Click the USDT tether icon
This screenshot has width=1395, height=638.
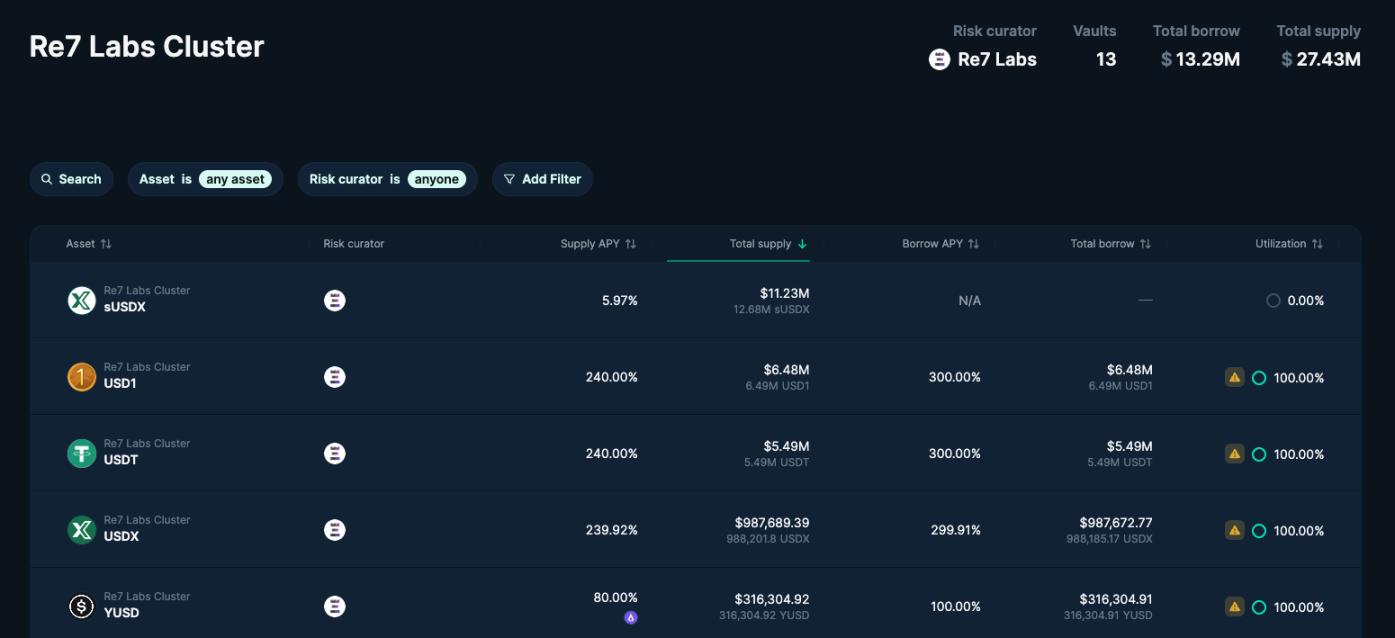82,452
